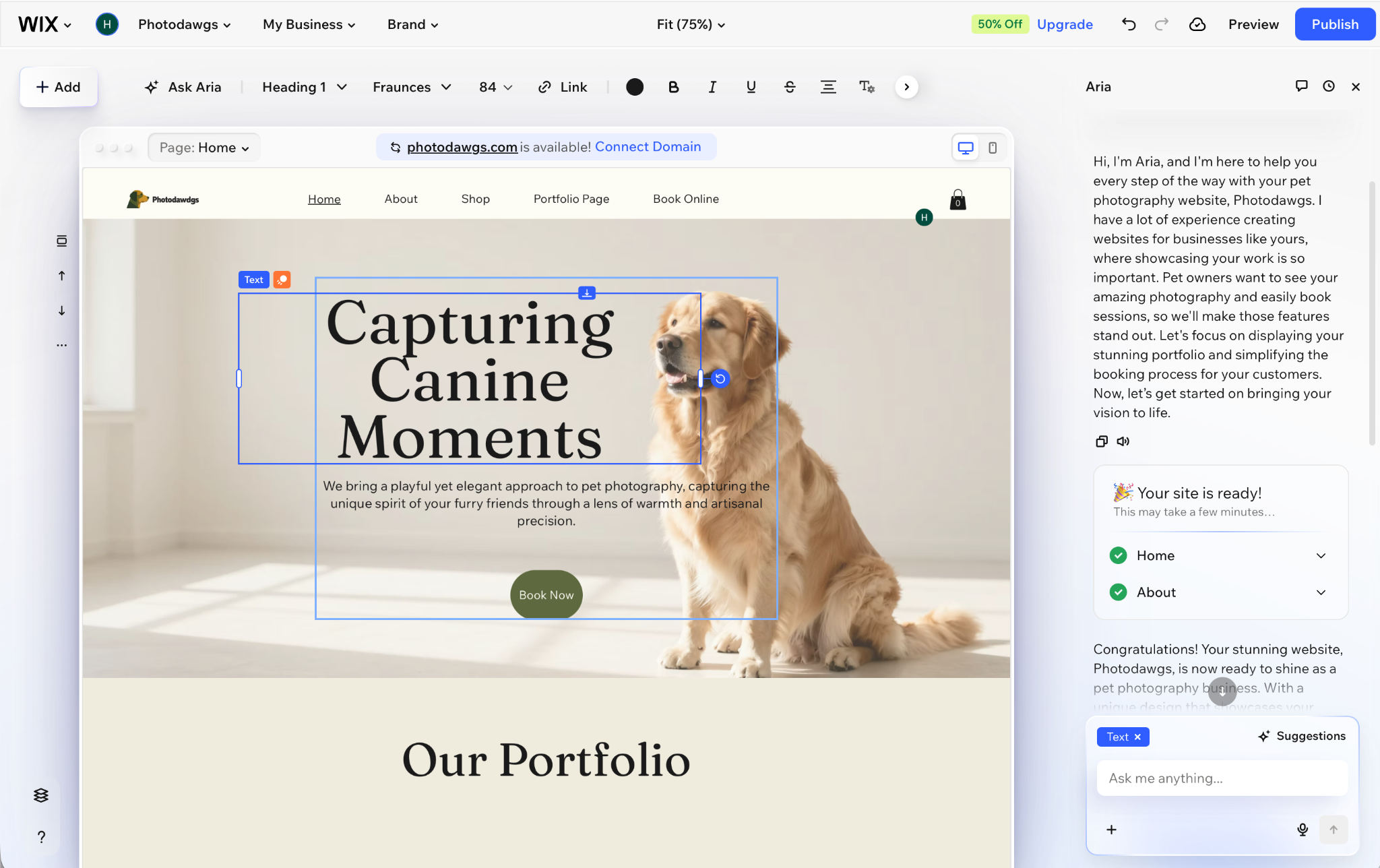Viewport: 1380px width, 868px height.
Task: Click Preview
Action: (x=1253, y=24)
